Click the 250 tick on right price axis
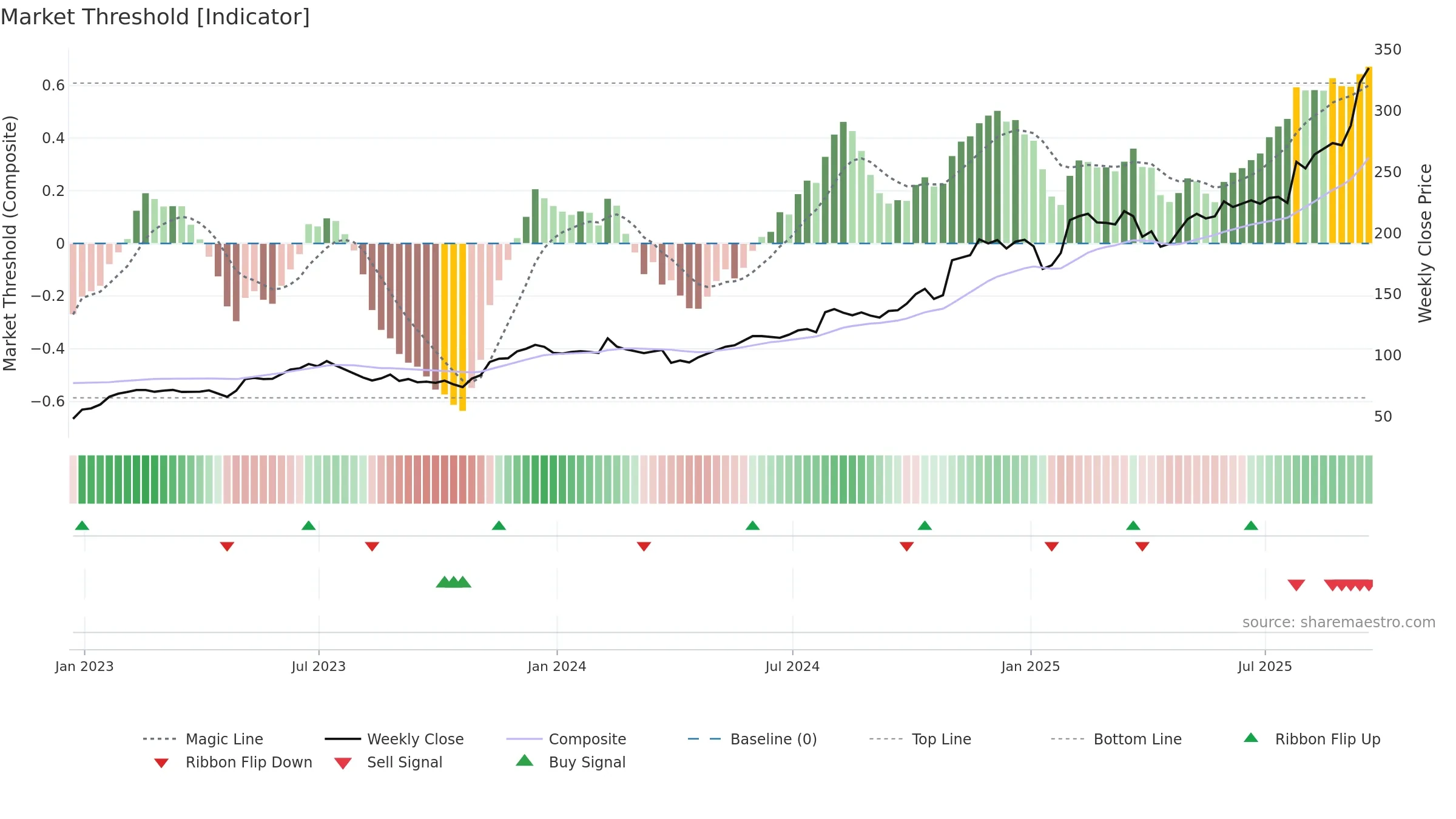Screen dimensions: 1456x819 pos(1388,172)
